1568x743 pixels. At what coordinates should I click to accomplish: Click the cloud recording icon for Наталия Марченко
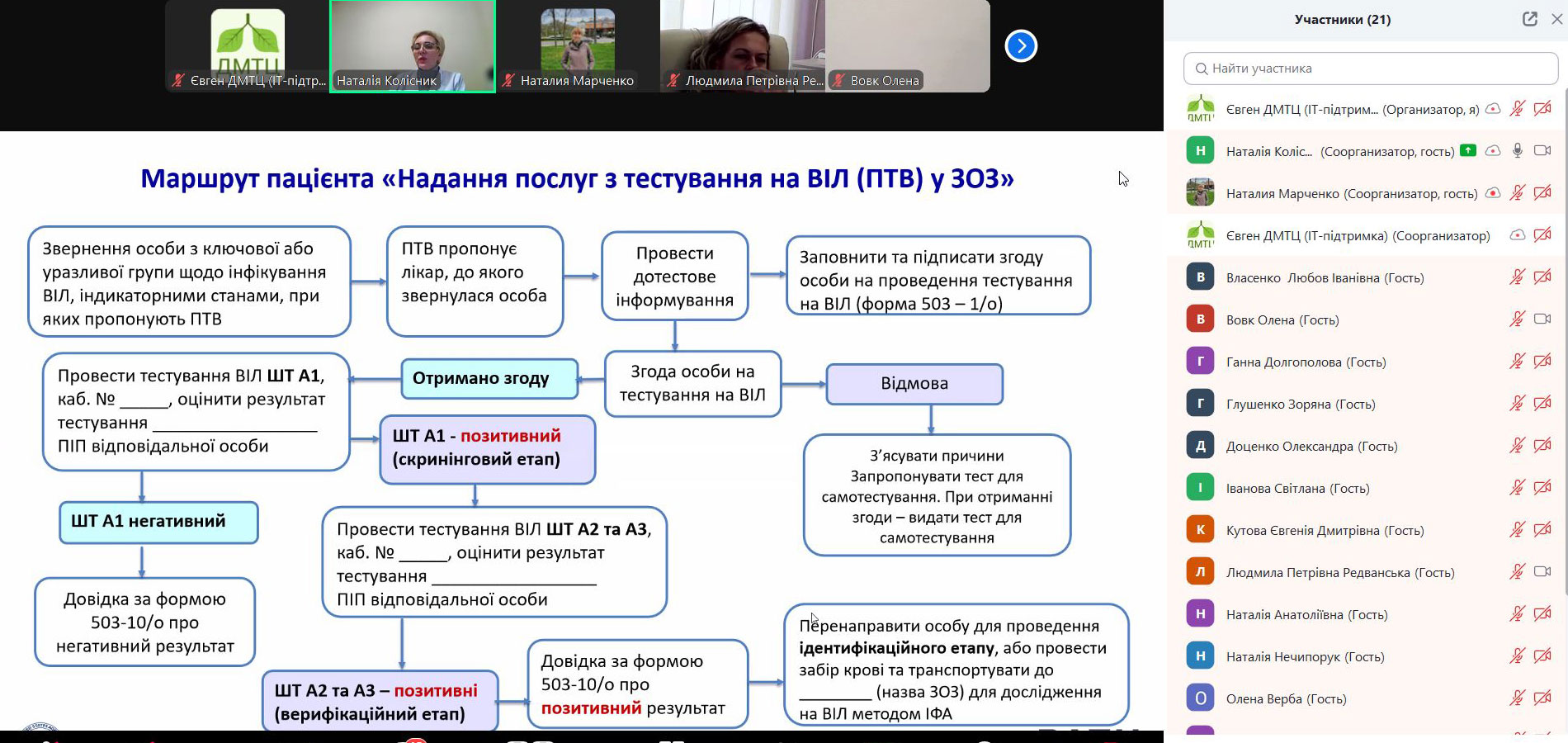point(1493,193)
